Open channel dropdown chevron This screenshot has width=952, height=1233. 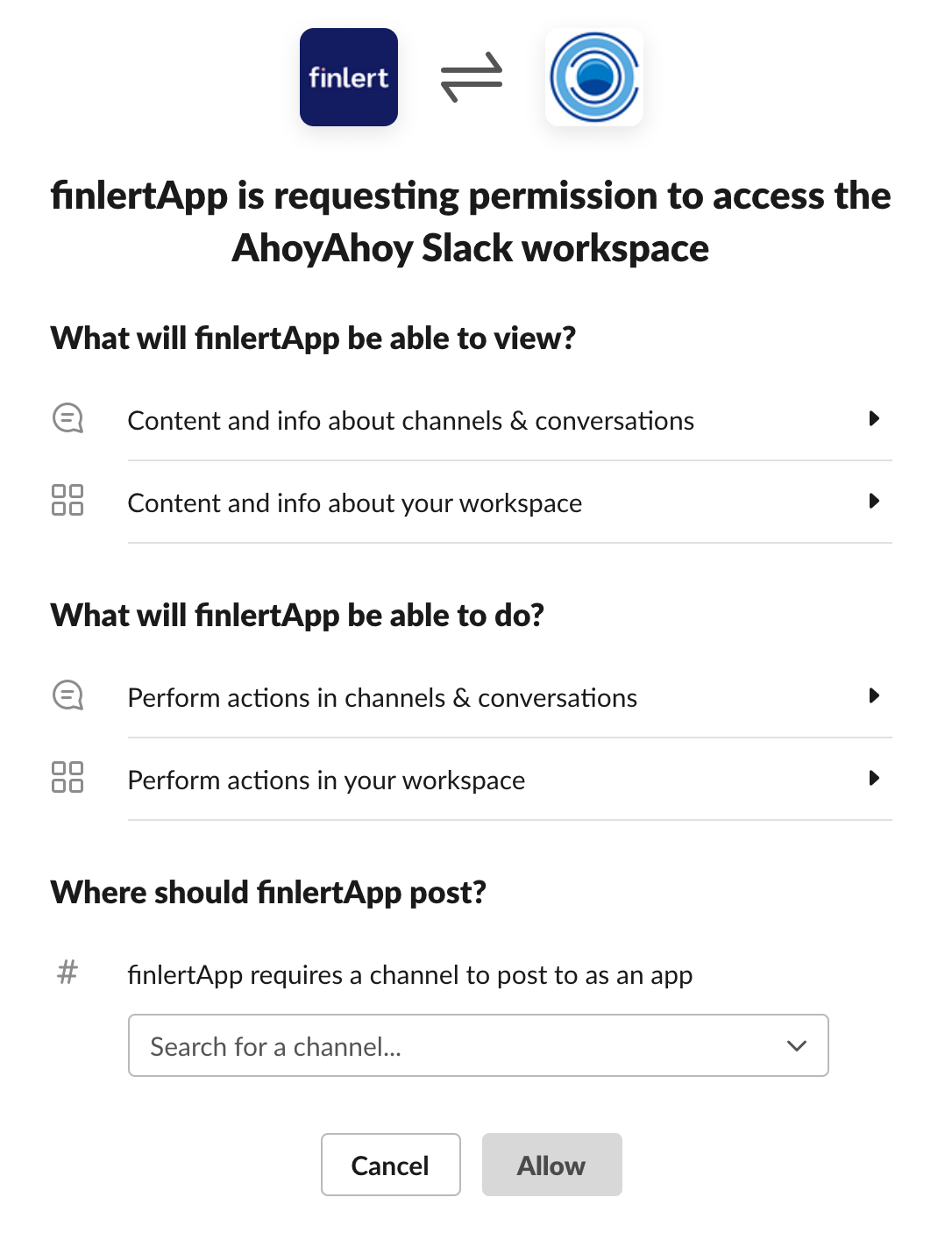796,1045
